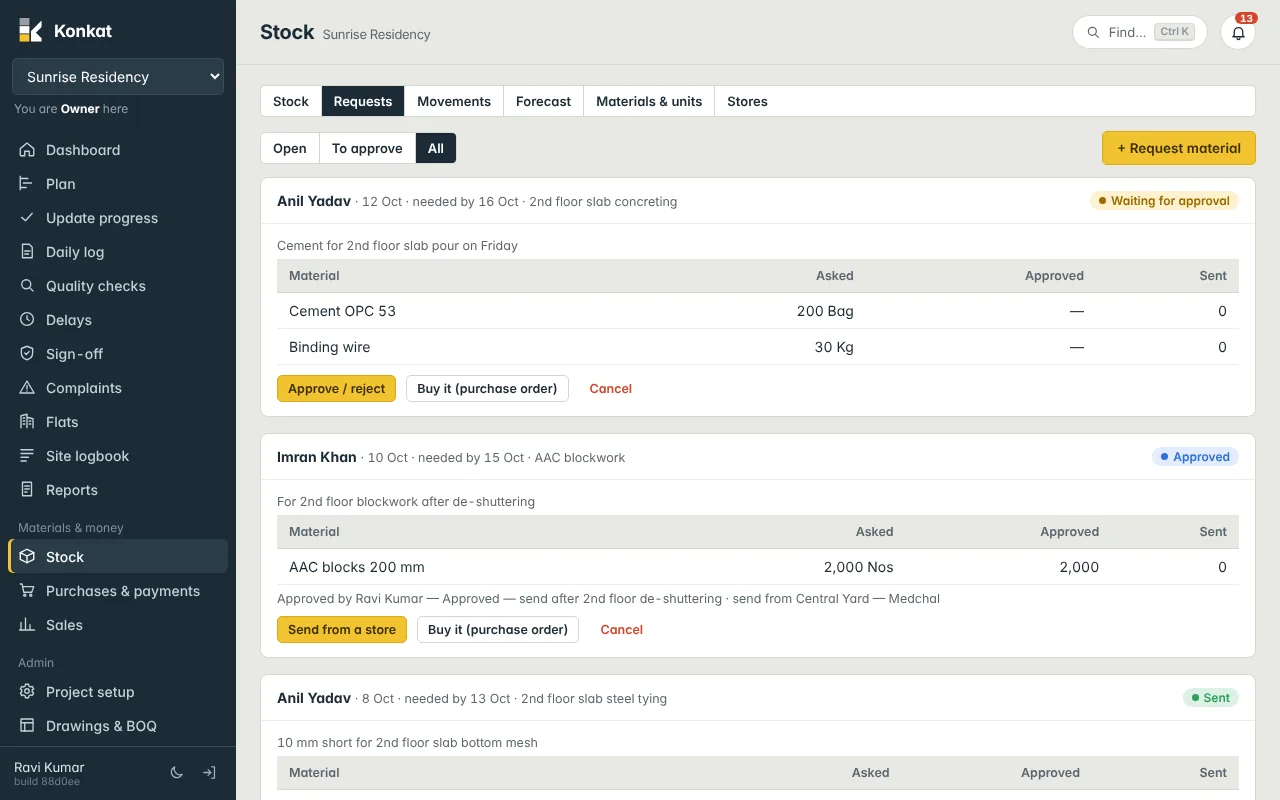Image resolution: width=1280 pixels, height=800 pixels.
Task: Click the Quality checks magnifier icon
Action: (x=27, y=286)
